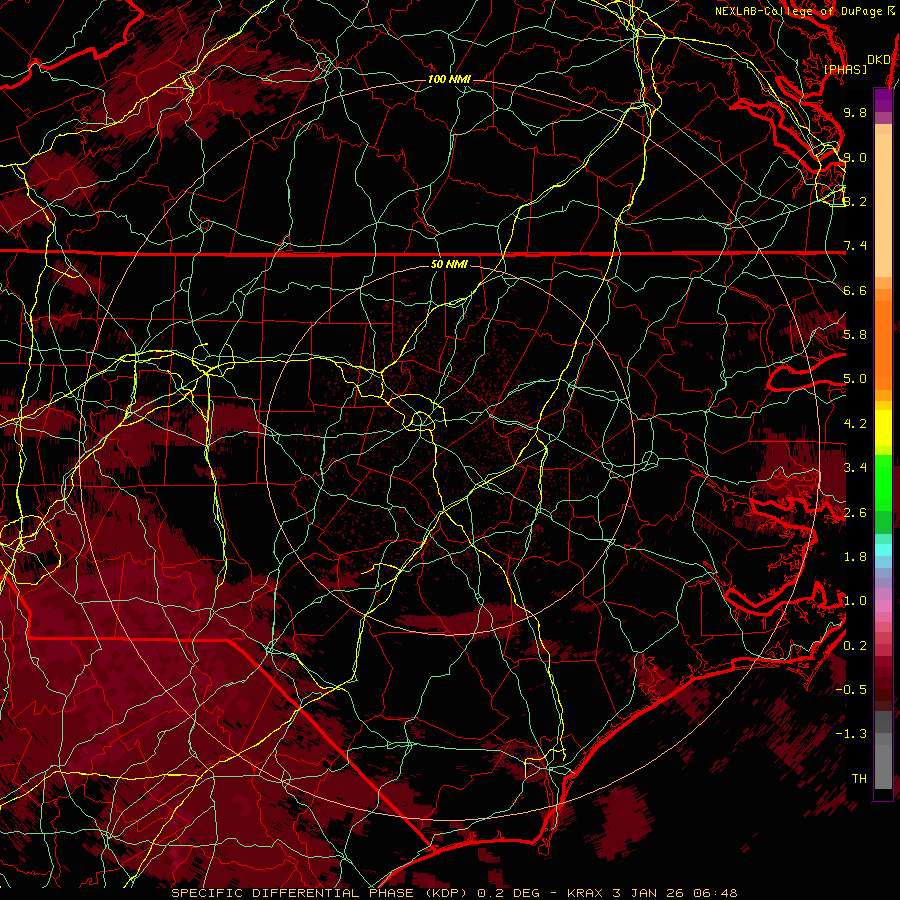Click the bright yellow segment of the color bar

point(883,428)
